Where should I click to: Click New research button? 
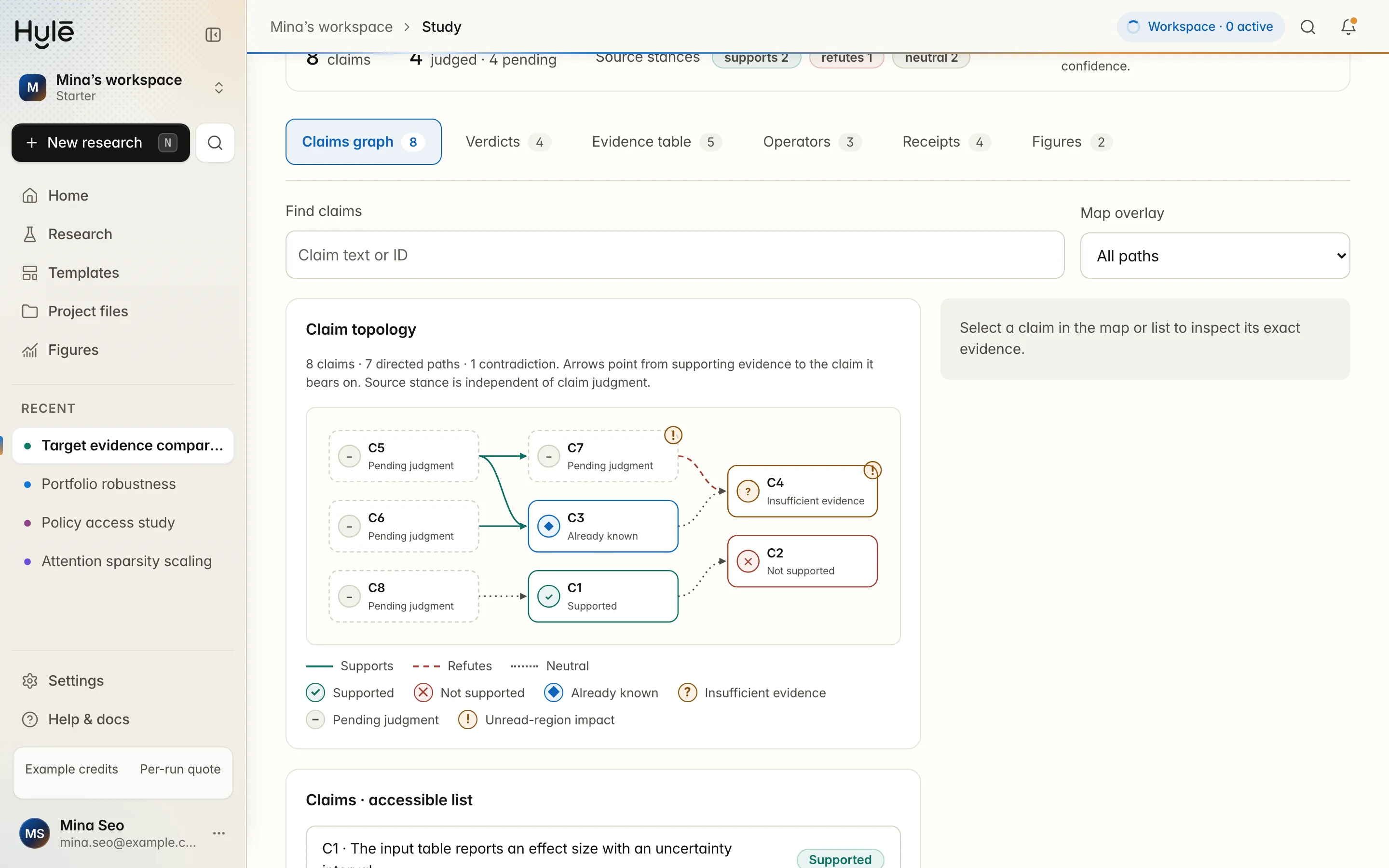coord(100,142)
